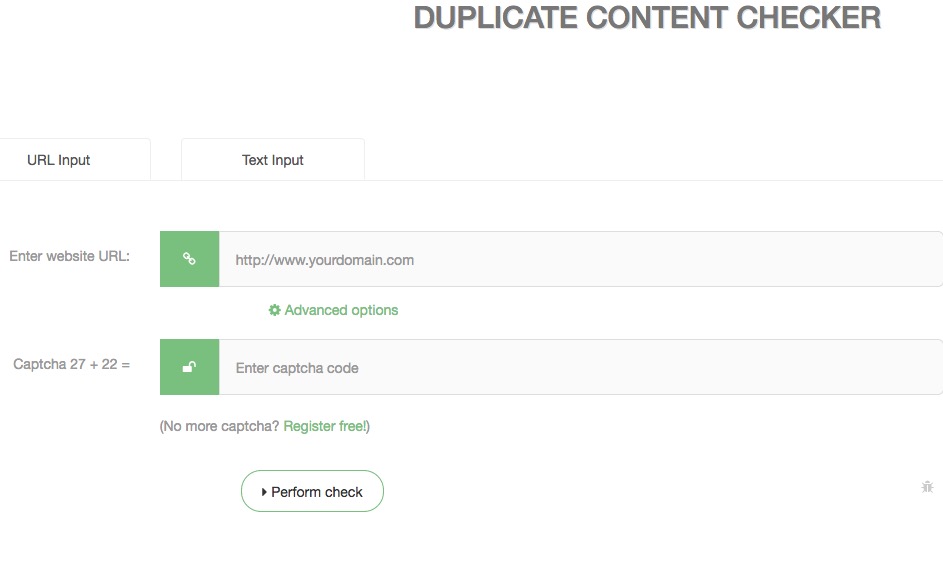Screen dimensions: 943x561
Task: Click the 'Perform check' text label
Action: tap(317, 492)
